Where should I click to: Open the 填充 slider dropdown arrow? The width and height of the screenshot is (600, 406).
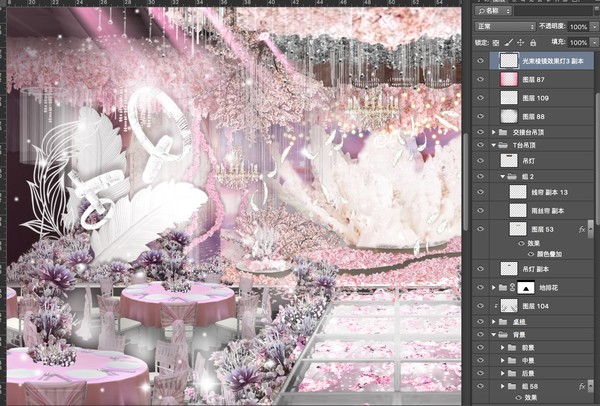(x=594, y=42)
